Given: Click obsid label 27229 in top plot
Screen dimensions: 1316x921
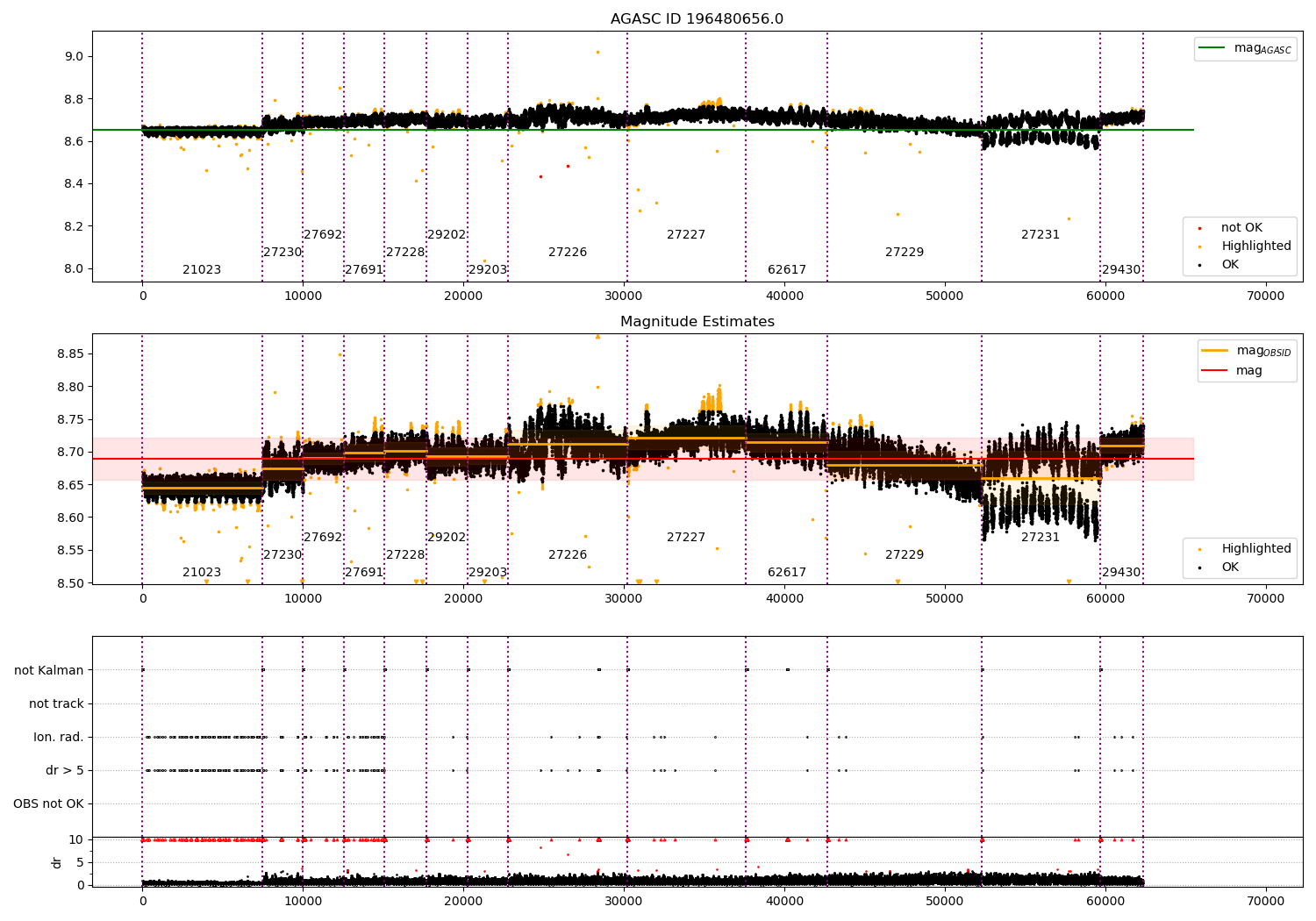Looking at the screenshot, I should pyautogui.click(x=905, y=253).
